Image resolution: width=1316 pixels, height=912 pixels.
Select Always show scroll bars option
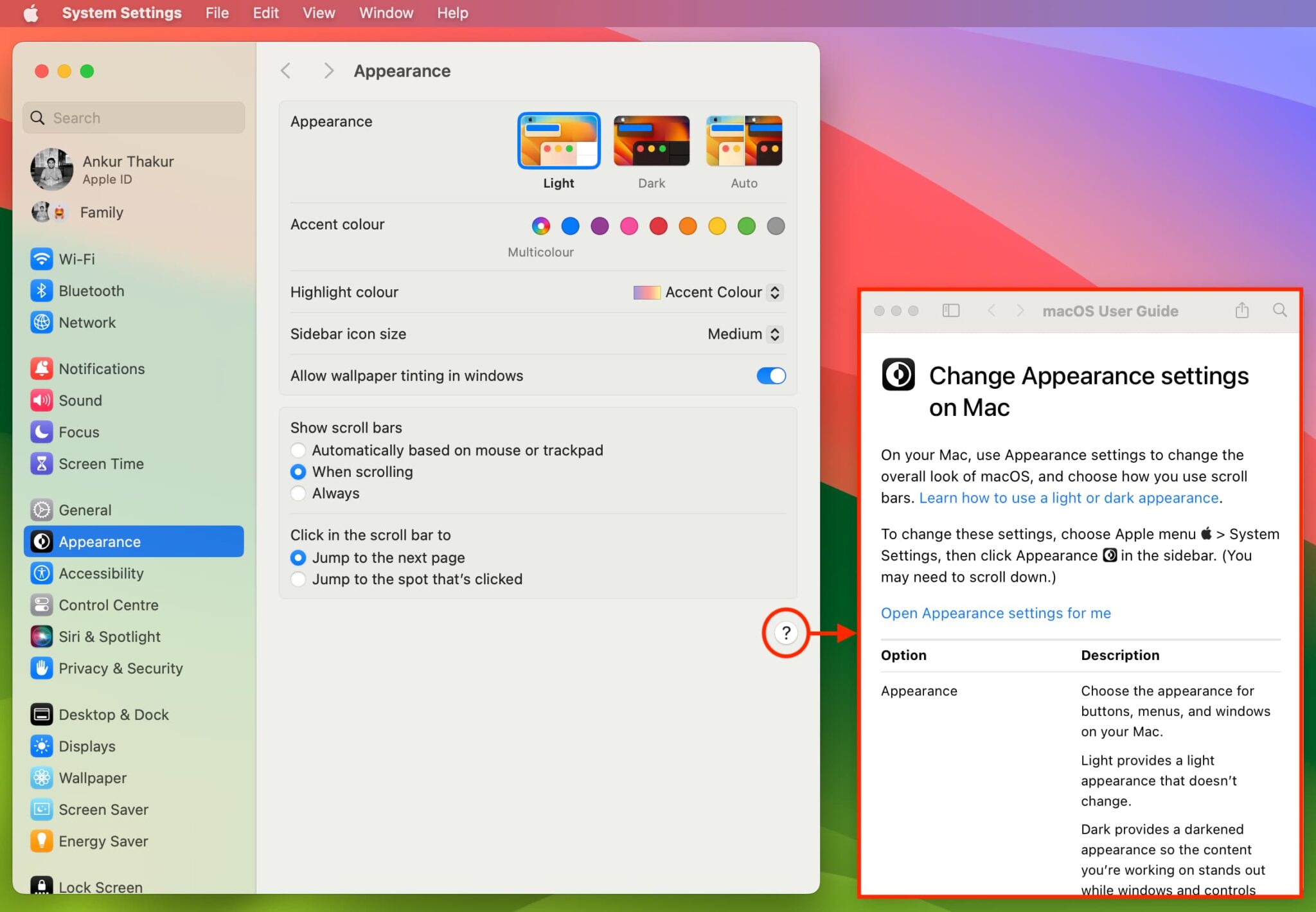(298, 494)
